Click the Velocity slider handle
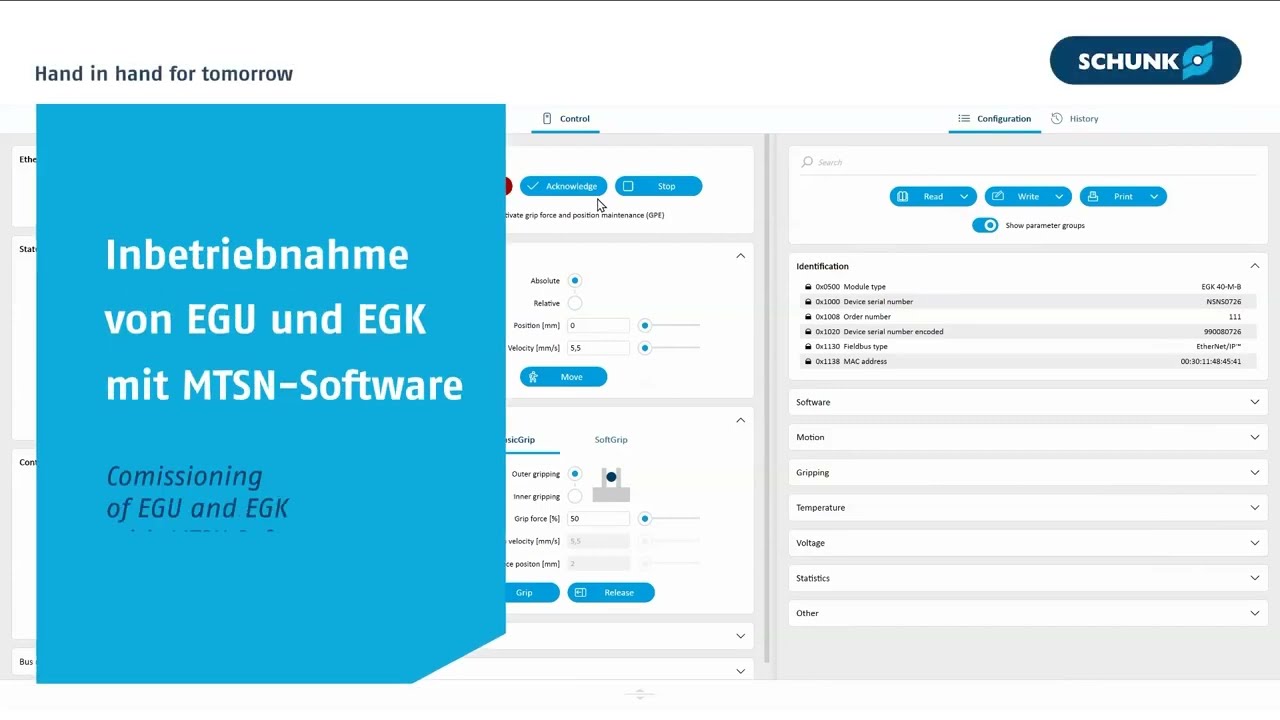 (645, 348)
